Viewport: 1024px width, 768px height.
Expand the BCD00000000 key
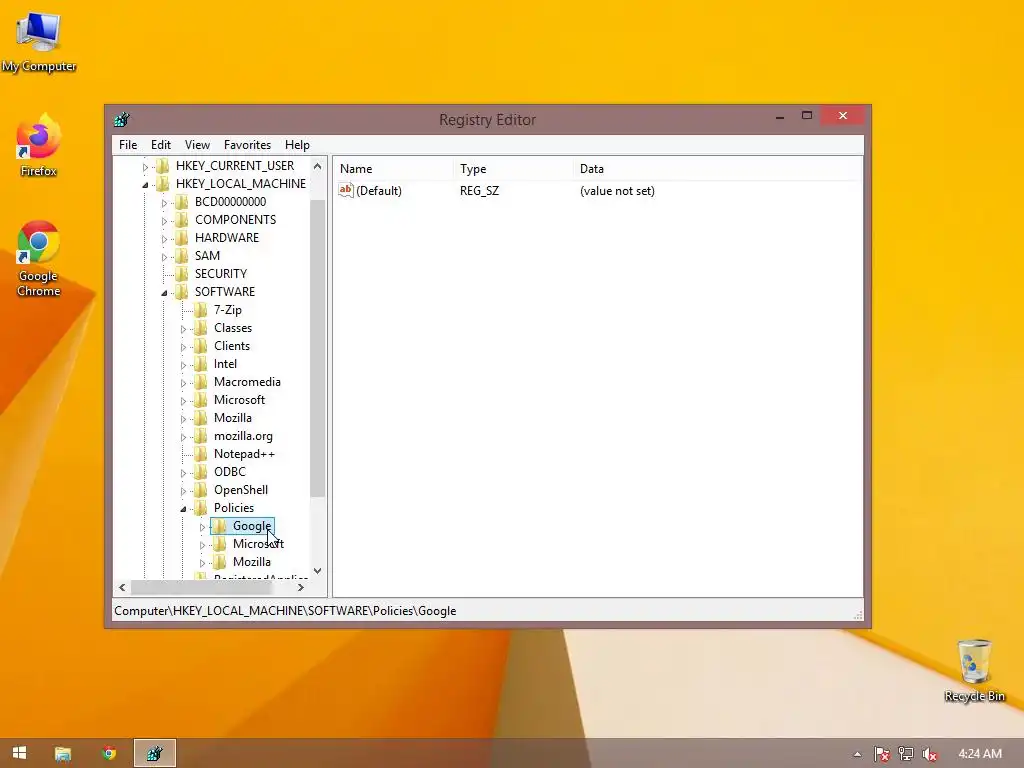(164, 203)
